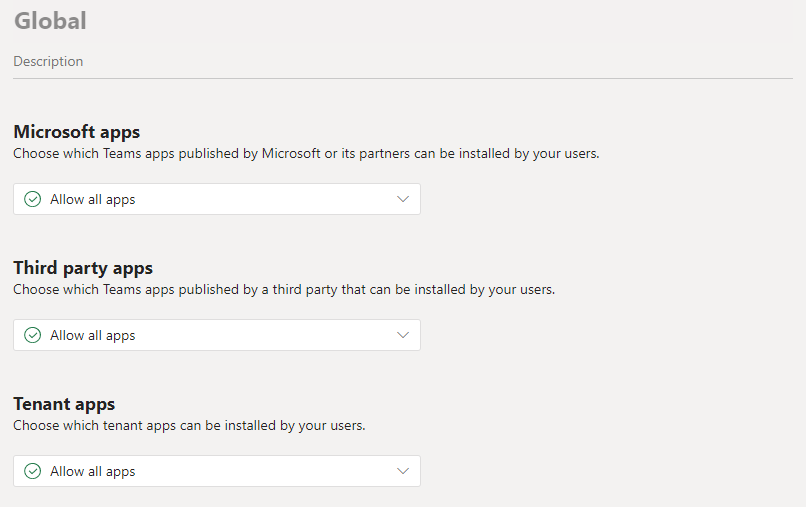Click the Microsoft apps heading

point(77,132)
